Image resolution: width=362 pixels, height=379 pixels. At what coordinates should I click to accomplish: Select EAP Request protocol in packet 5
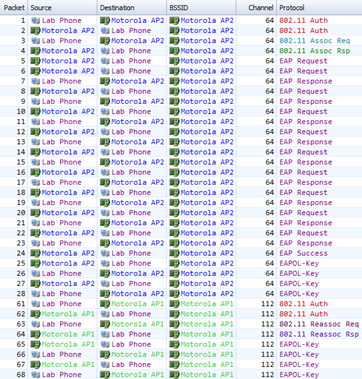click(303, 61)
